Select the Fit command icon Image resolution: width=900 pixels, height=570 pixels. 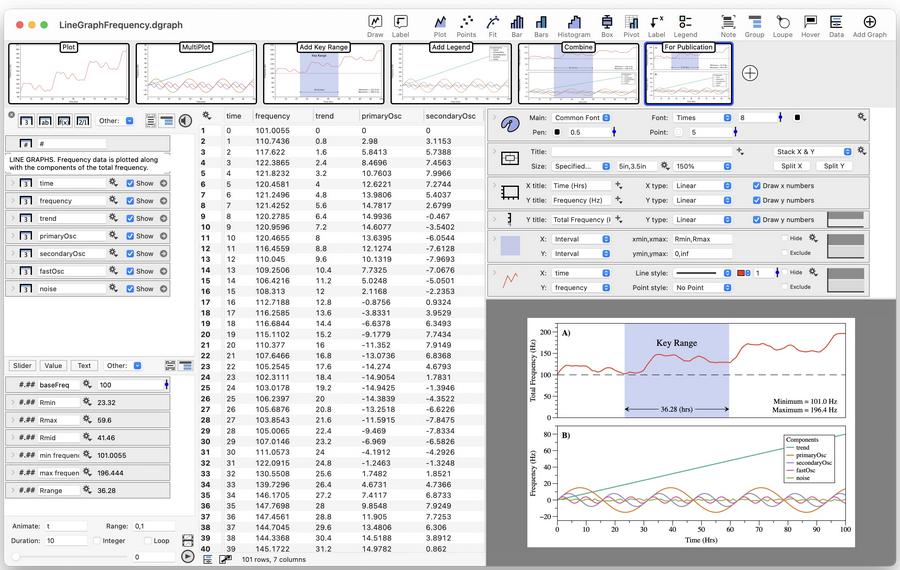(492, 22)
